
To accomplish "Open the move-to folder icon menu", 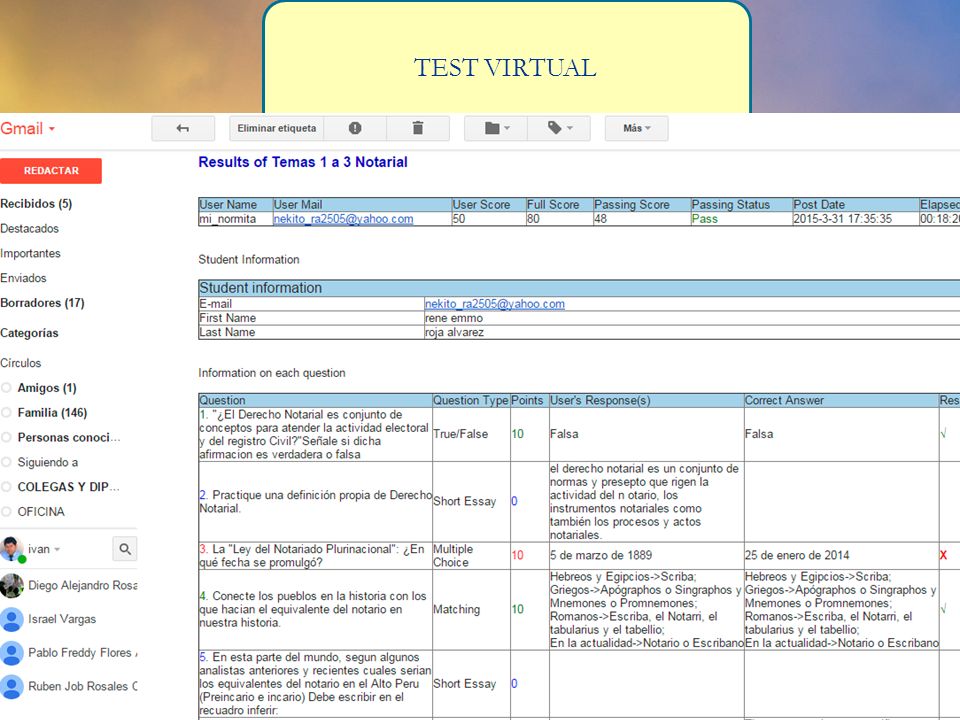I will (496, 128).
